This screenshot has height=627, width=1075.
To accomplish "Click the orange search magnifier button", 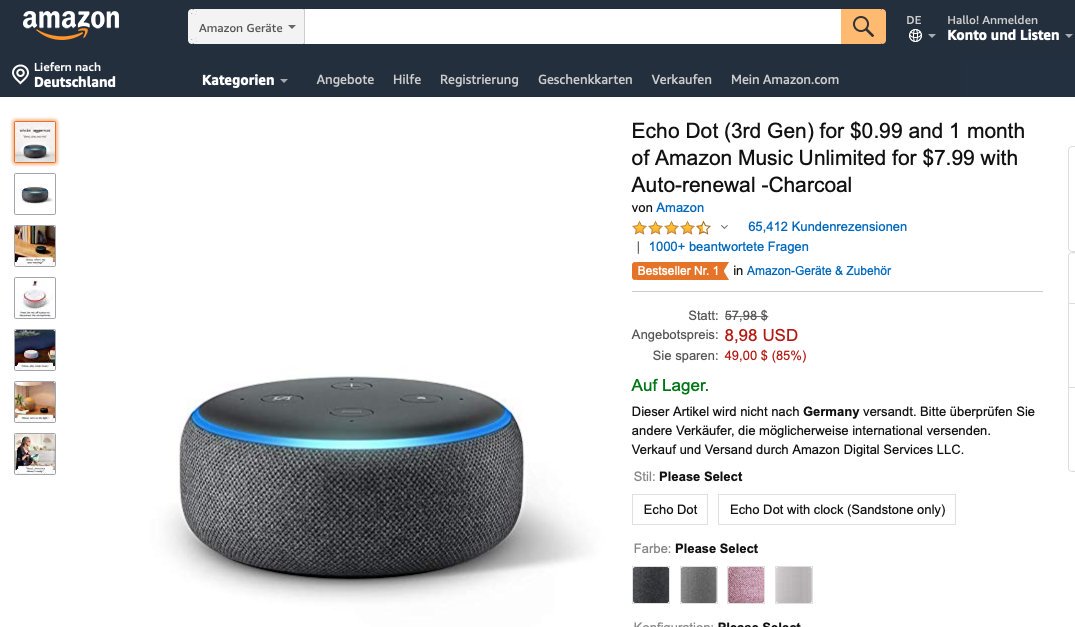I will 862,27.
